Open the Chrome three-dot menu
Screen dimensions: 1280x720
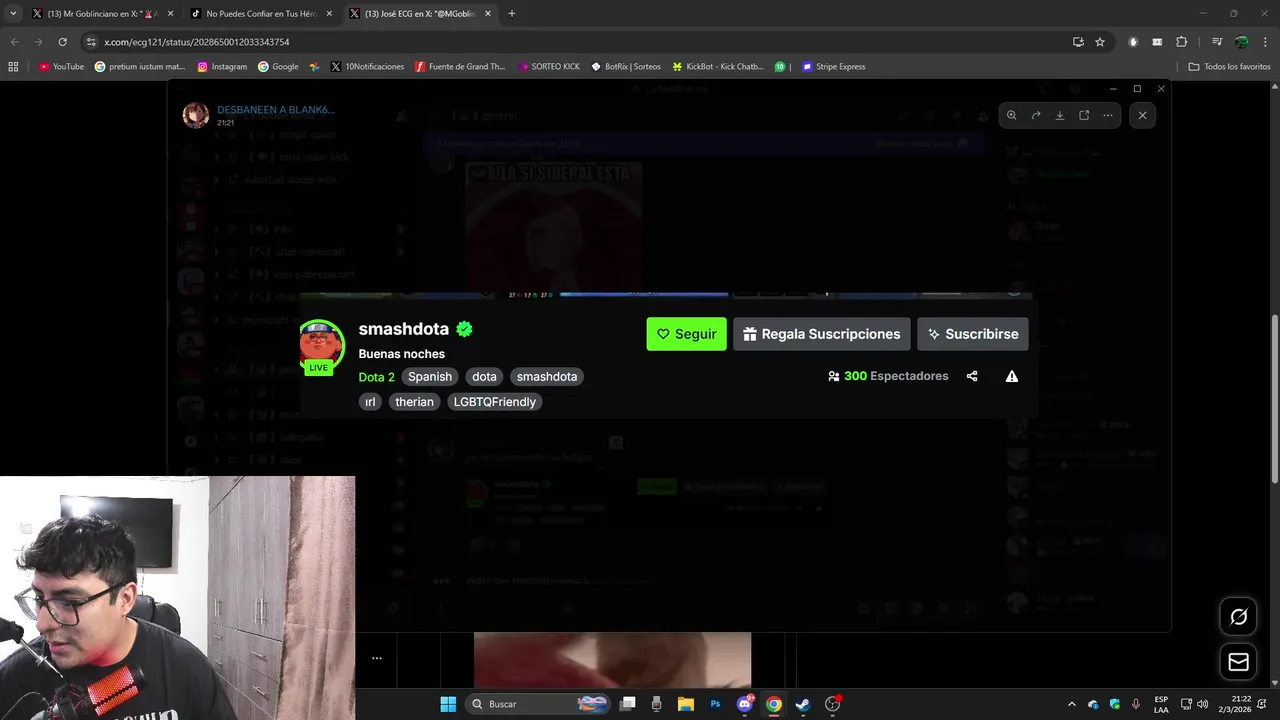(x=1265, y=42)
